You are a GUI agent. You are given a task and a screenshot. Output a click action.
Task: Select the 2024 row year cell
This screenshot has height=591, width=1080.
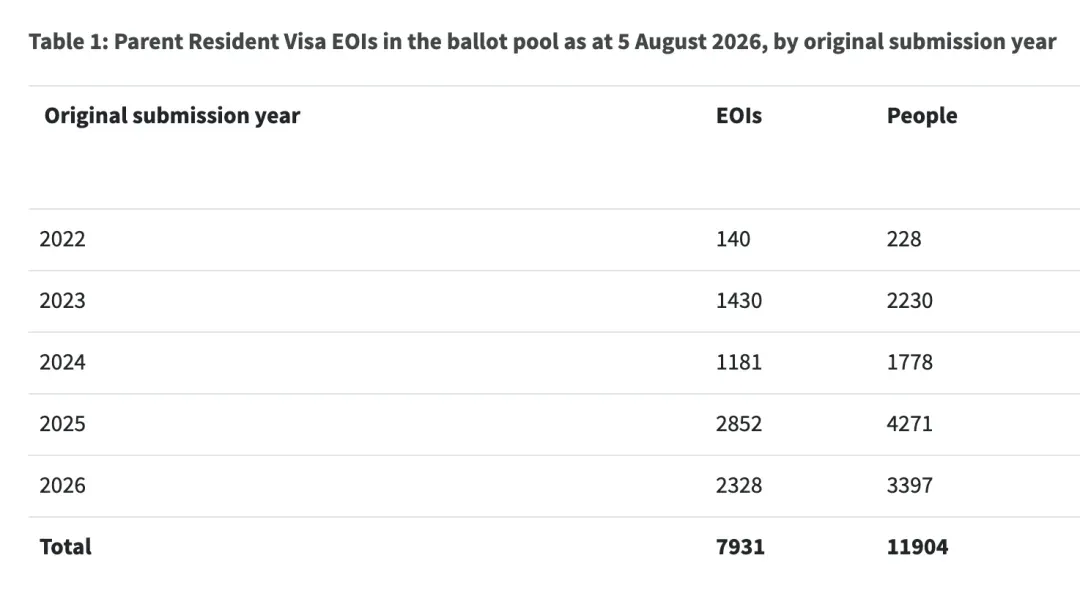pyautogui.click(x=63, y=362)
